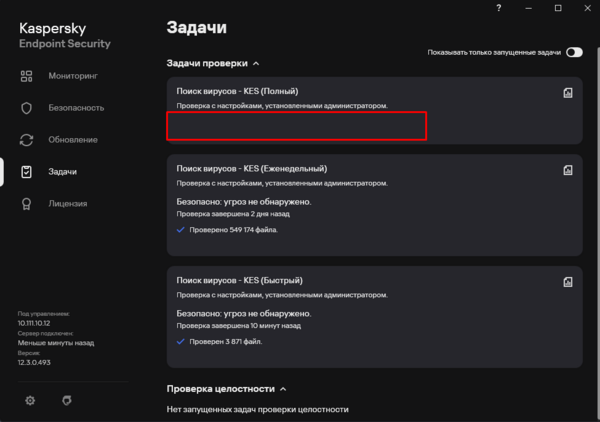Toggle Показывать только запущенные задачи switch
This screenshot has height=422, width=600.
tap(574, 52)
